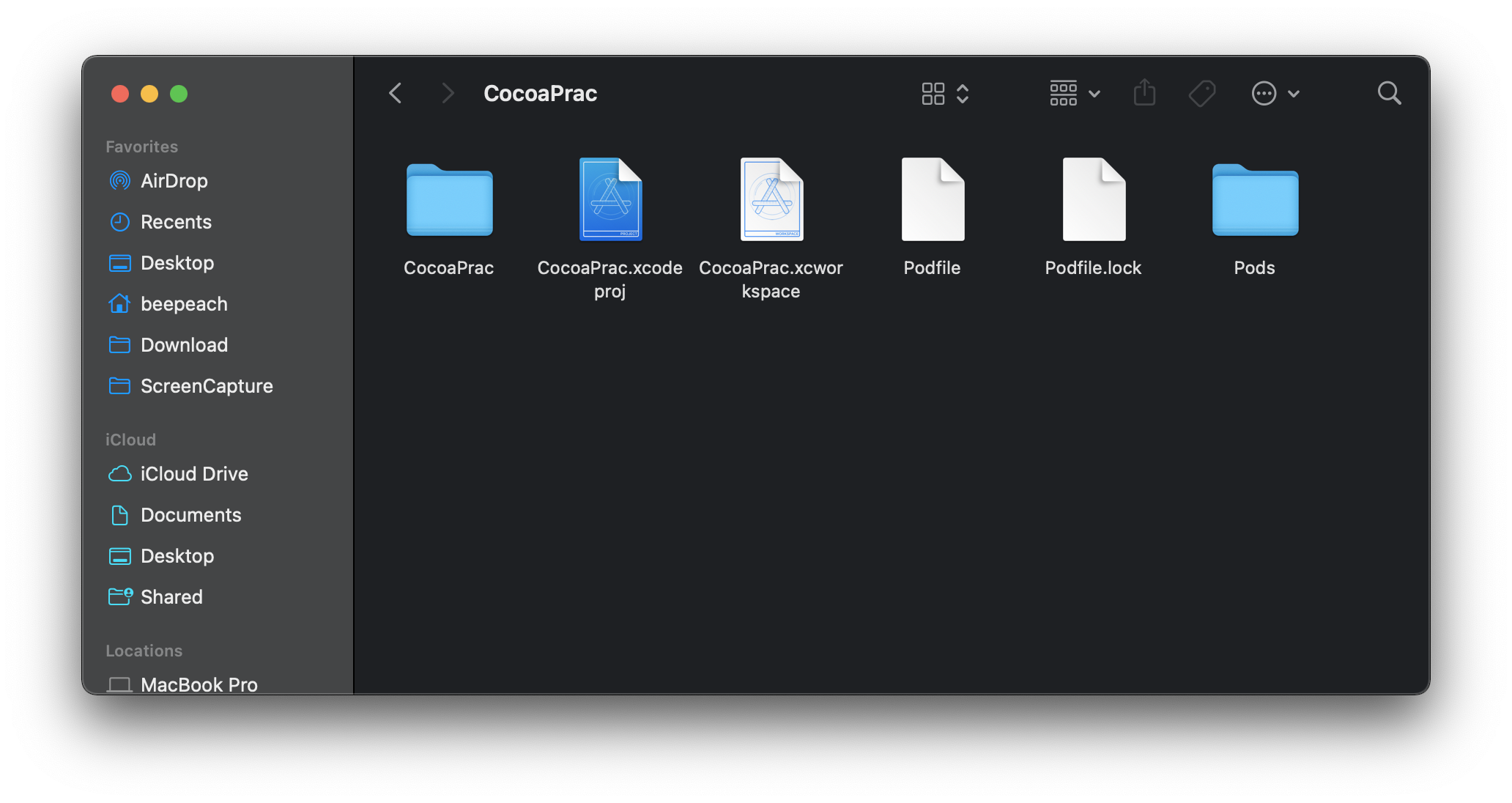1512x803 pixels.
Task: Select the CocoaPrac folder
Action: pos(449,199)
